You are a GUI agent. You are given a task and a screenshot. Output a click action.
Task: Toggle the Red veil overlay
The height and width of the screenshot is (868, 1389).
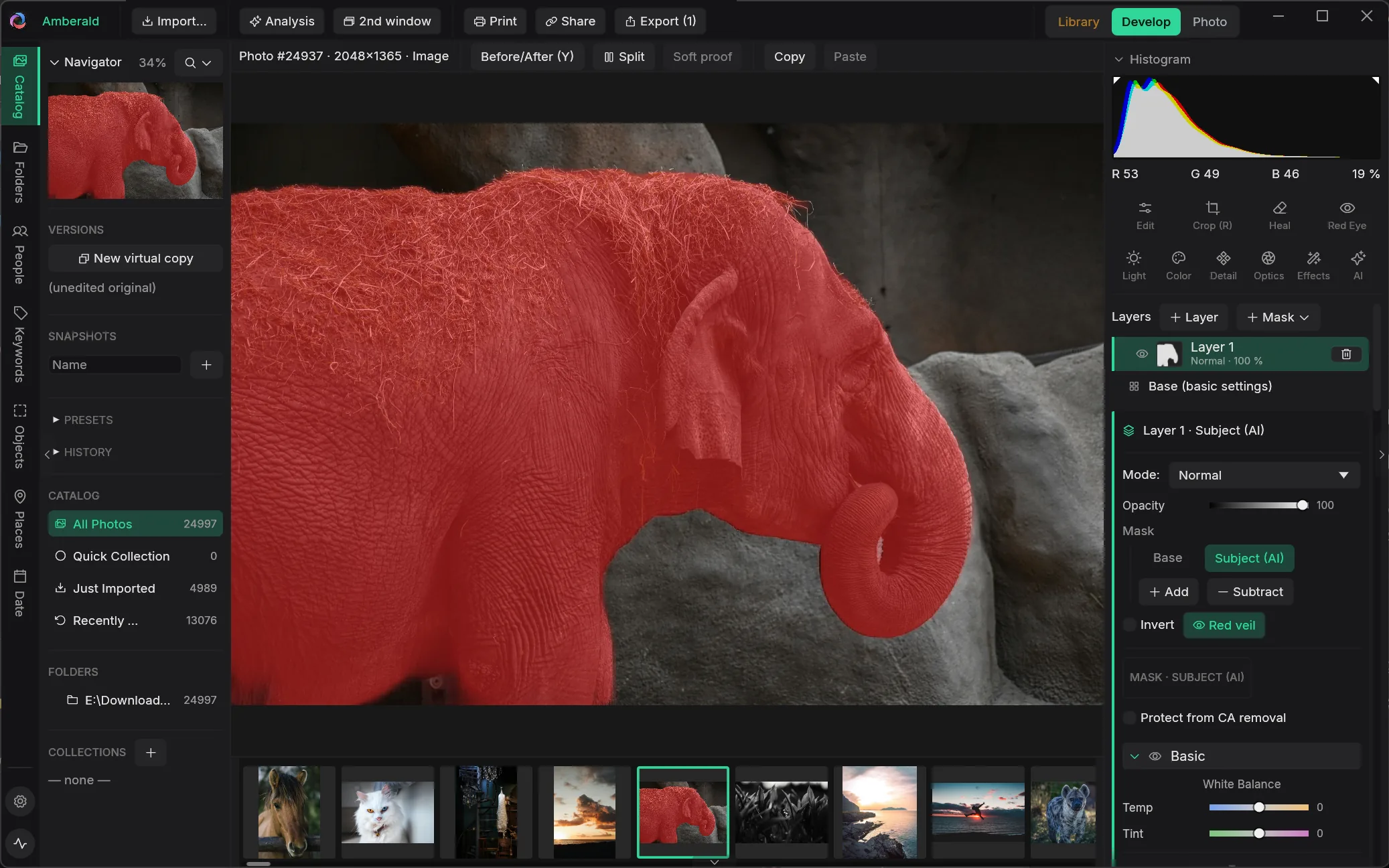point(1224,625)
